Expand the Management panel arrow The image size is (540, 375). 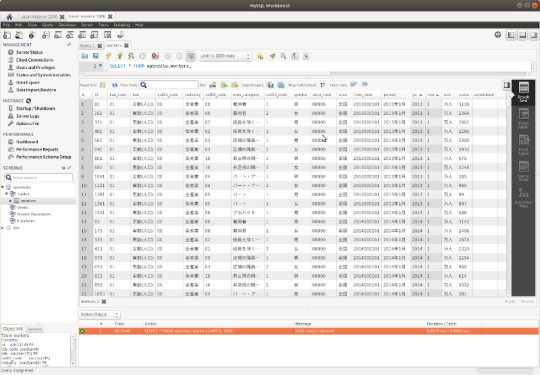click(69, 45)
